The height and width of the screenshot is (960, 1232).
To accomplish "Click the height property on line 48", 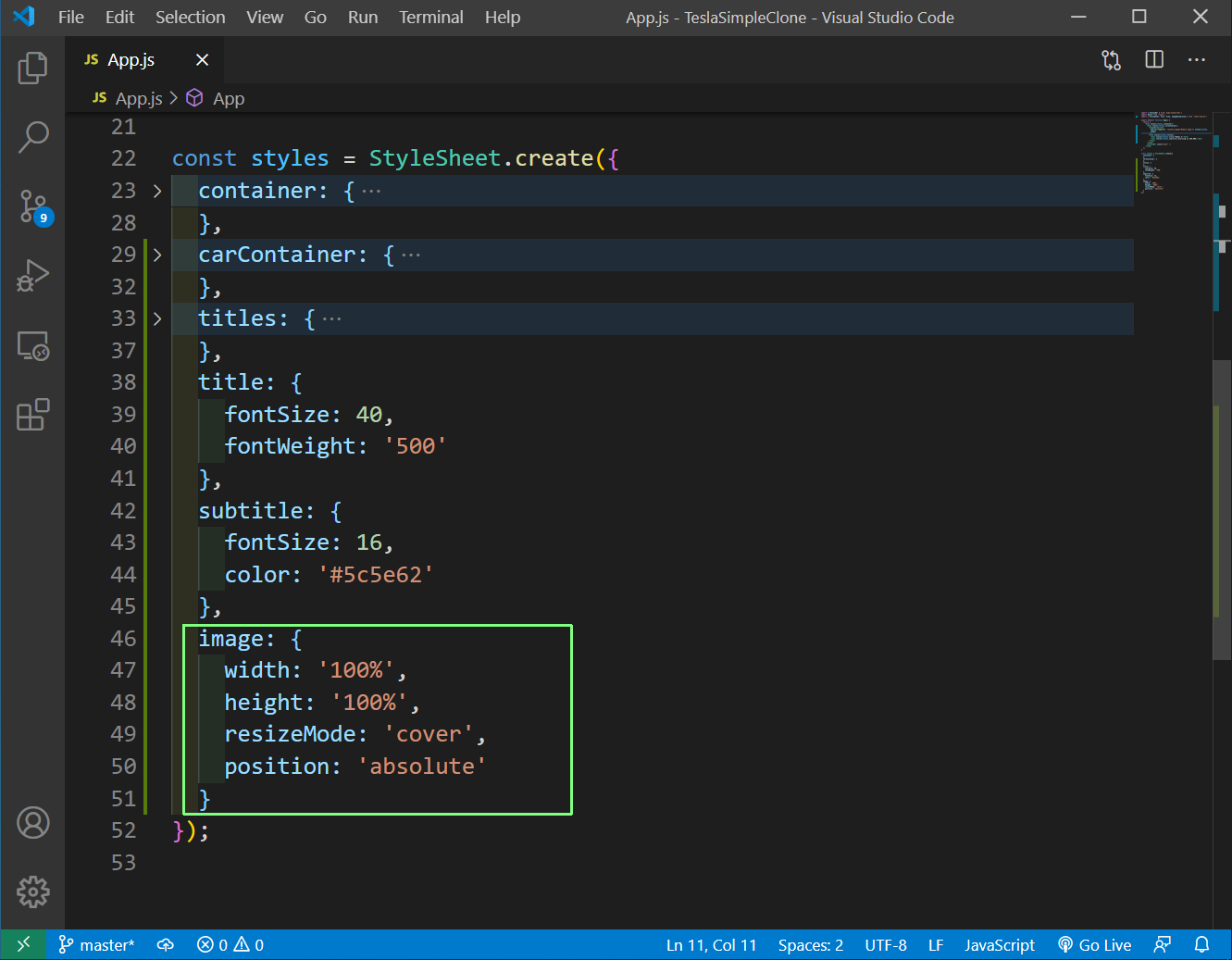I will (x=263, y=703).
